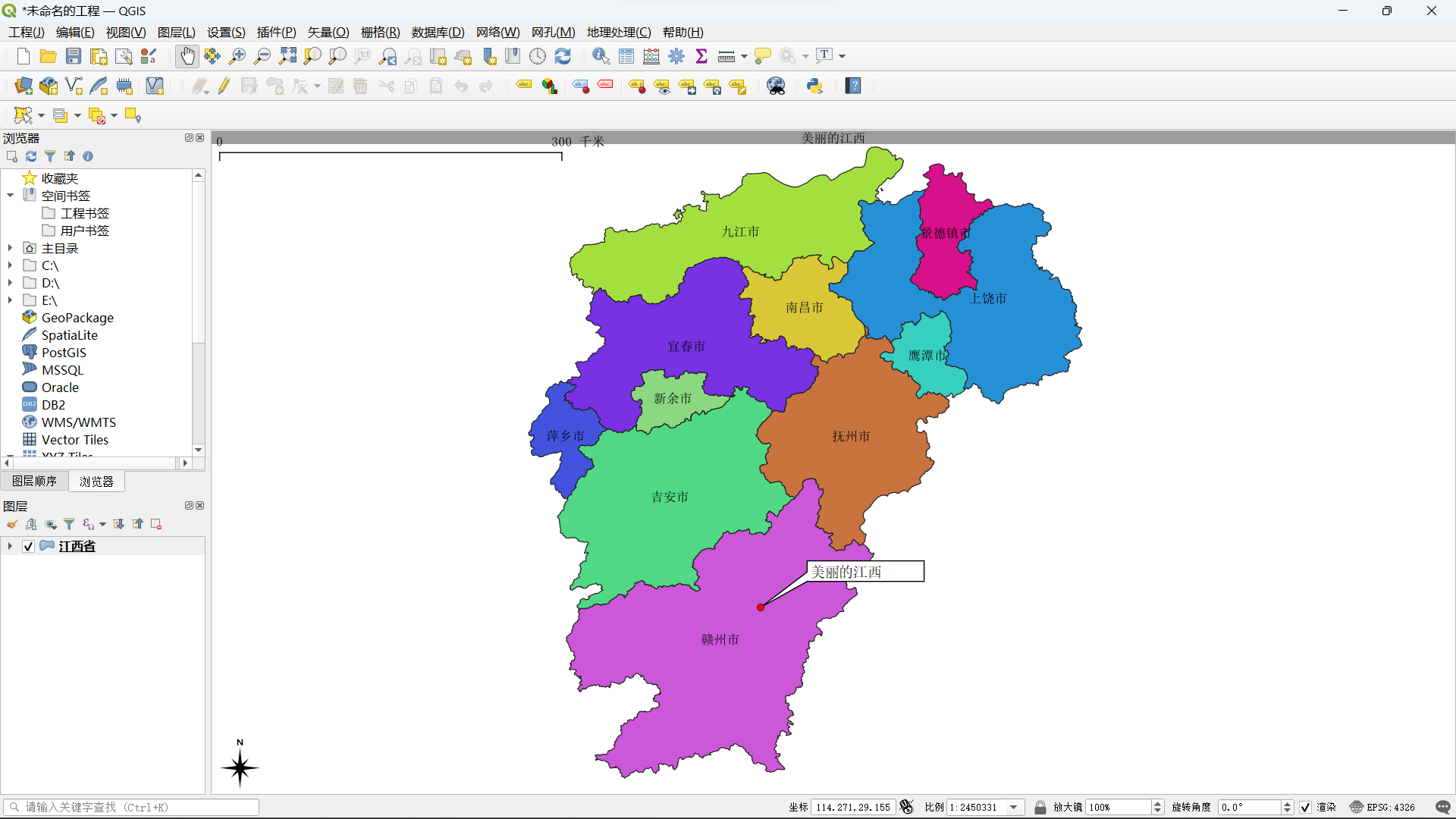Create a new project with the blank page icon
The width and height of the screenshot is (1456, 819).
[x=24, y=56]
